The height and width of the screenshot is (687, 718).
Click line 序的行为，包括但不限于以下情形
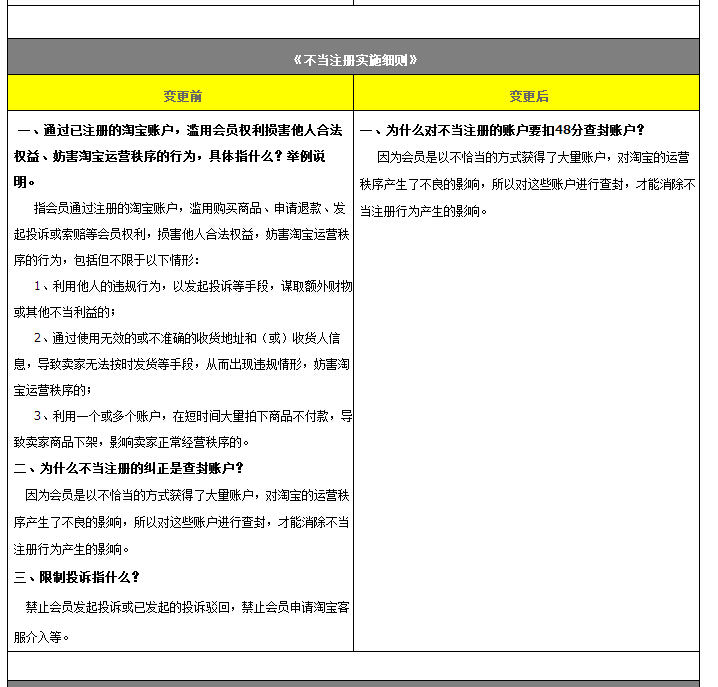(x=106, y=260)
